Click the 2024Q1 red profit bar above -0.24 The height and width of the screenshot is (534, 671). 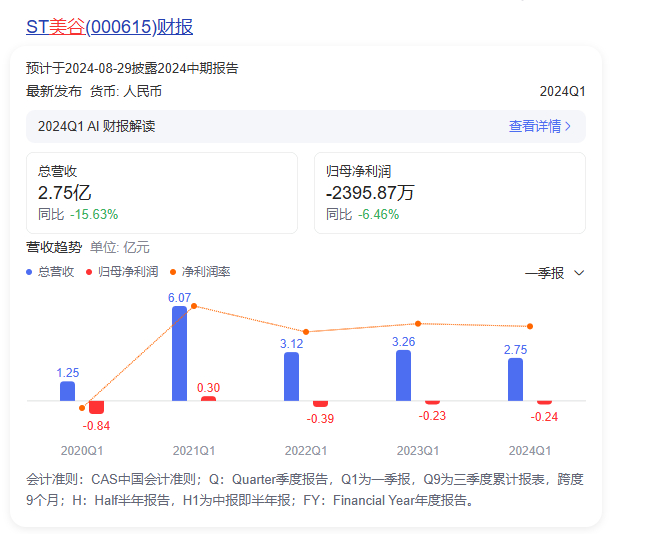[544, 403]
